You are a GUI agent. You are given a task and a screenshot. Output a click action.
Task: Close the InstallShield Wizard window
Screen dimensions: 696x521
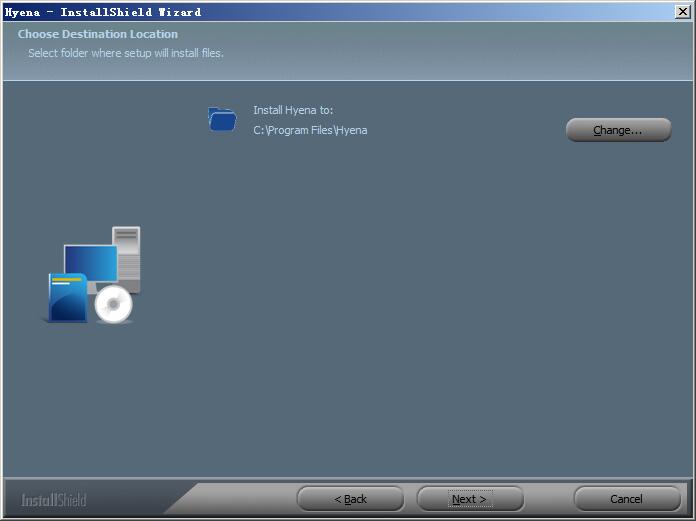tap(682, 12)
